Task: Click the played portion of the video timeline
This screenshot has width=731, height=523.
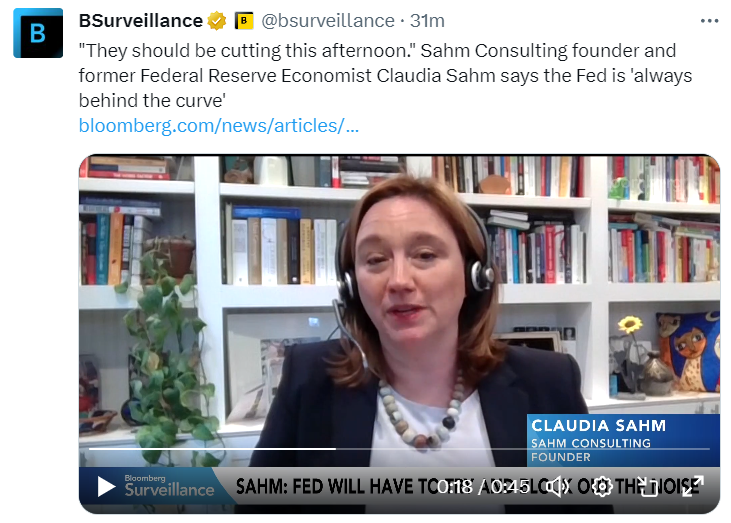Action: [x=212, y=449]
